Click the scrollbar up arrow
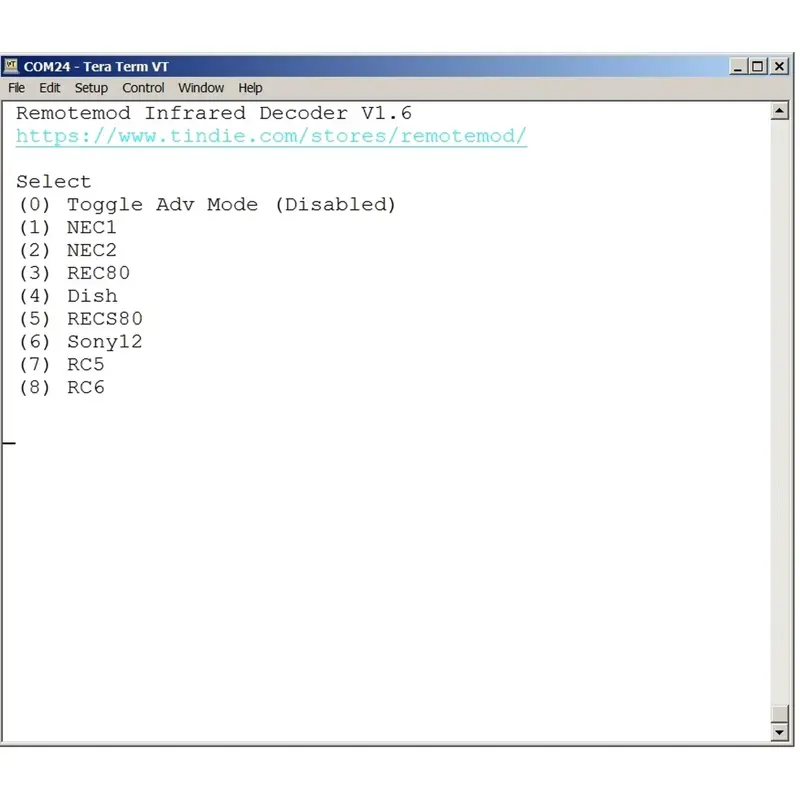Viewport: 800px width, 799px height. click(x=780, y=111)
